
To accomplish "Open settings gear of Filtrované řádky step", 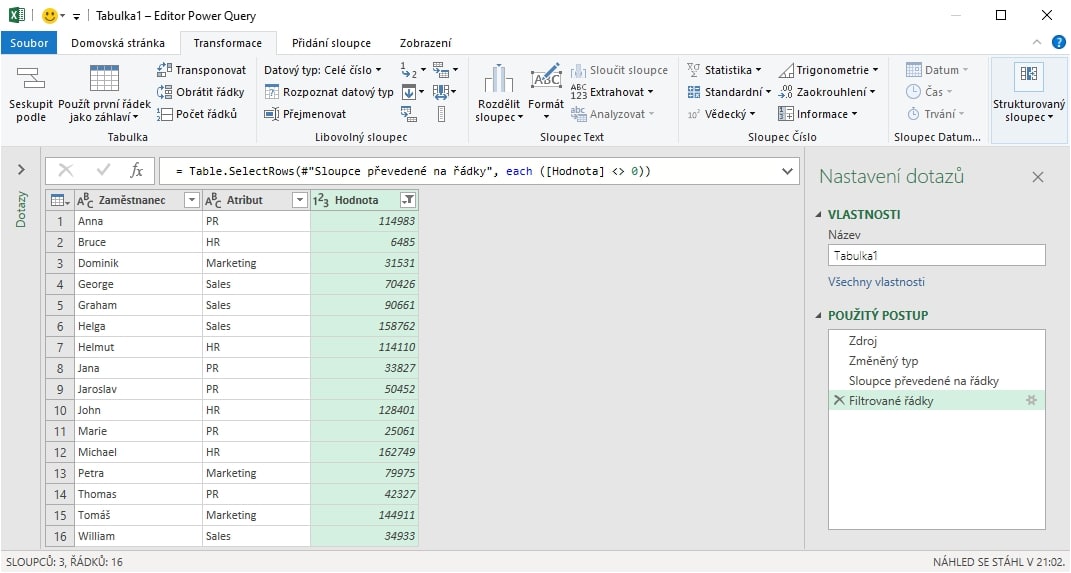I will [x=1031, y=401].
